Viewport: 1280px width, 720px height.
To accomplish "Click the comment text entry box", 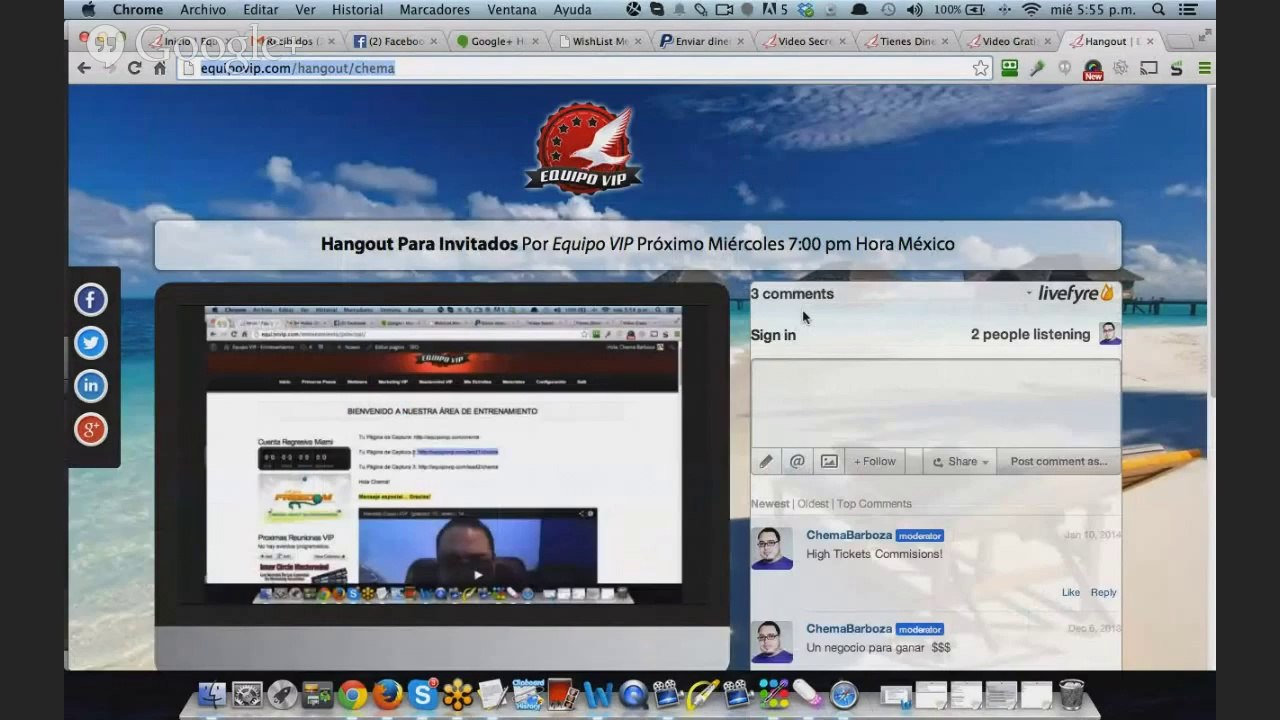I will (x=935, y=404).
